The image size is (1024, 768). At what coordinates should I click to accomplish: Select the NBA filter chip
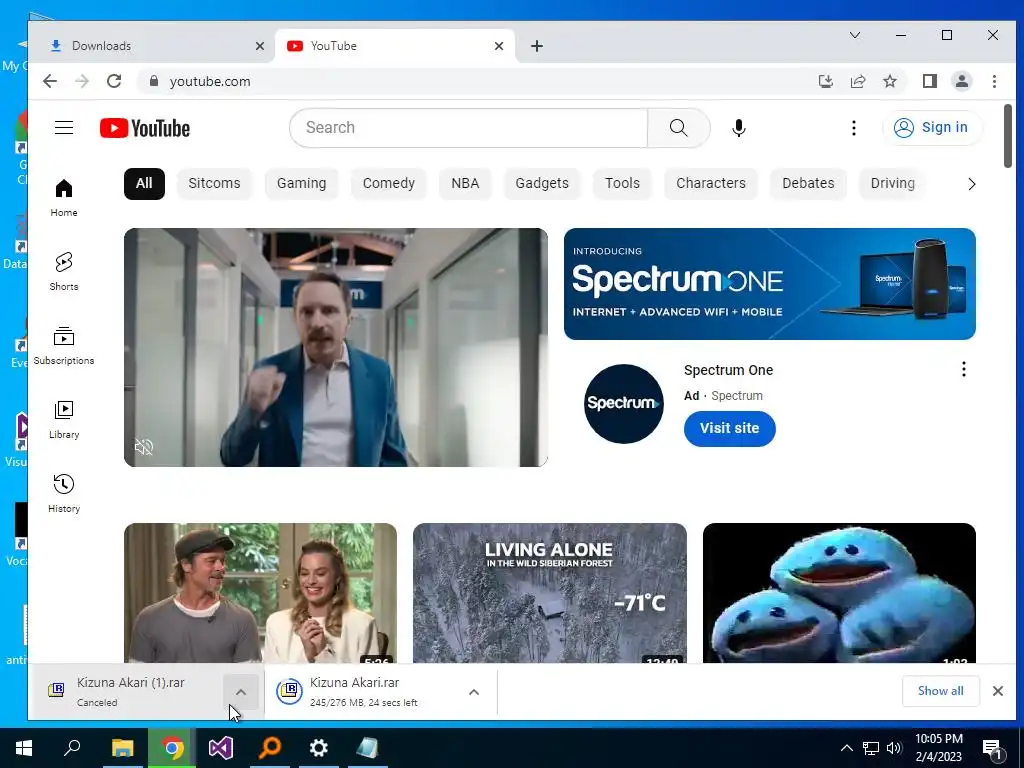tap(465, 184)
